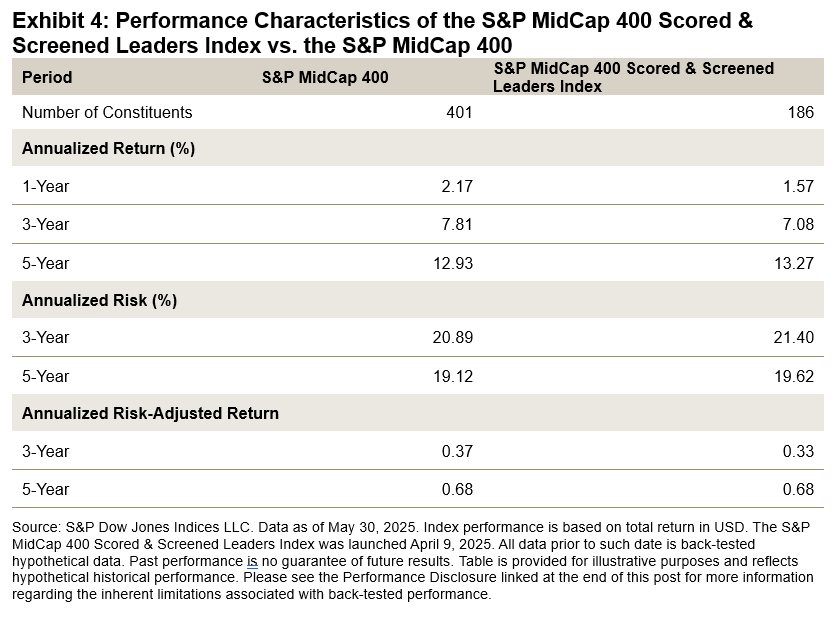Click the 20.89 three-year risk value
The image size is (840, 620).
coord(454,338)
